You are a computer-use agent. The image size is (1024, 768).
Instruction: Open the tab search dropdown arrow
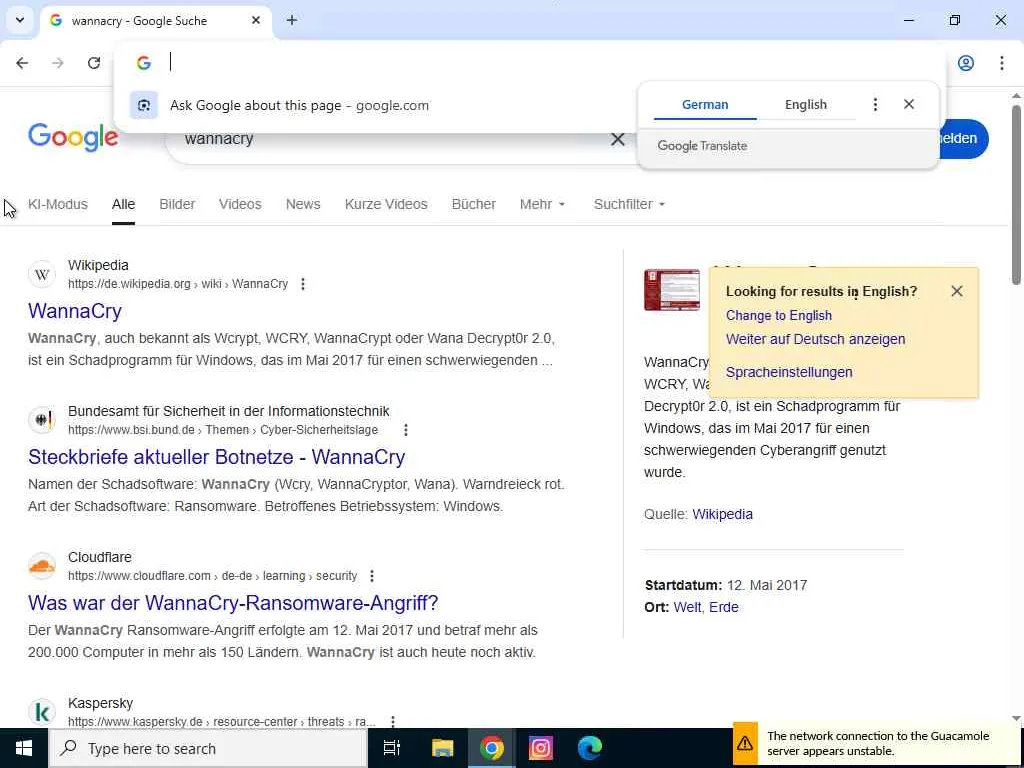coord(20,20)
